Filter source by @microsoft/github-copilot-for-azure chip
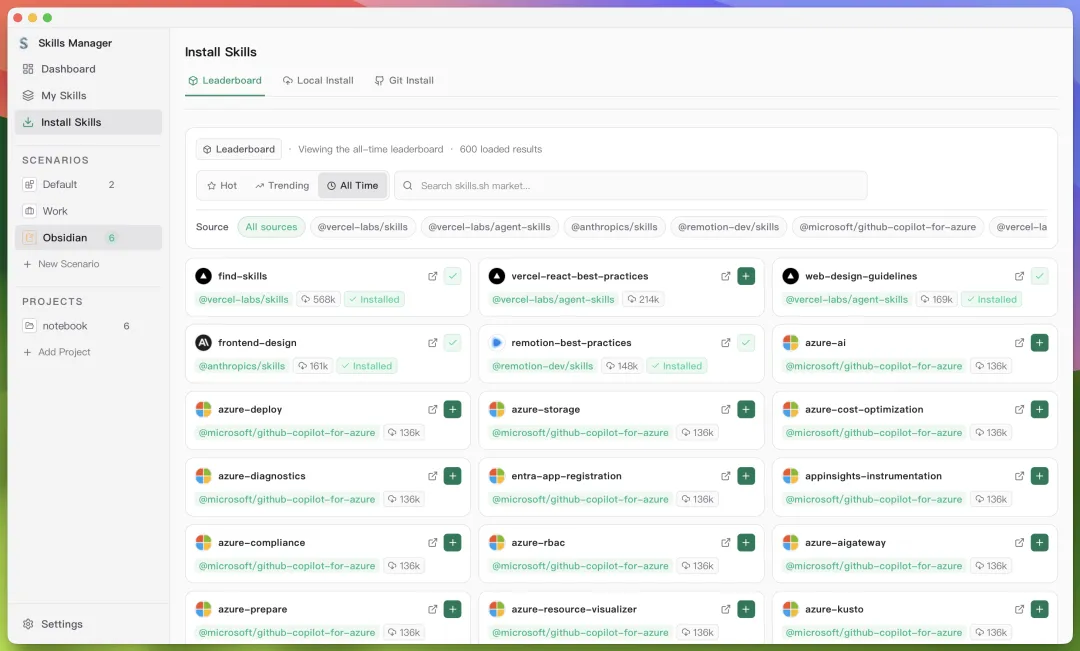Screen dimensions: 1080x651 (888, 227)
